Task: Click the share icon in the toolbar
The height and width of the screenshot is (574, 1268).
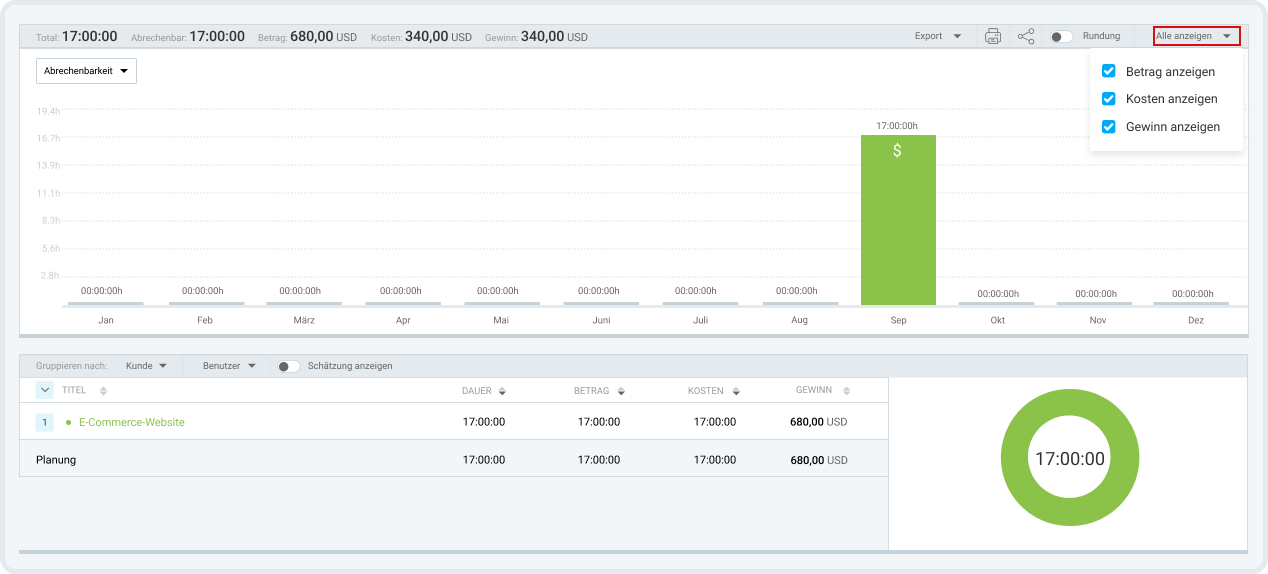Action: (x=1026, y=36)
